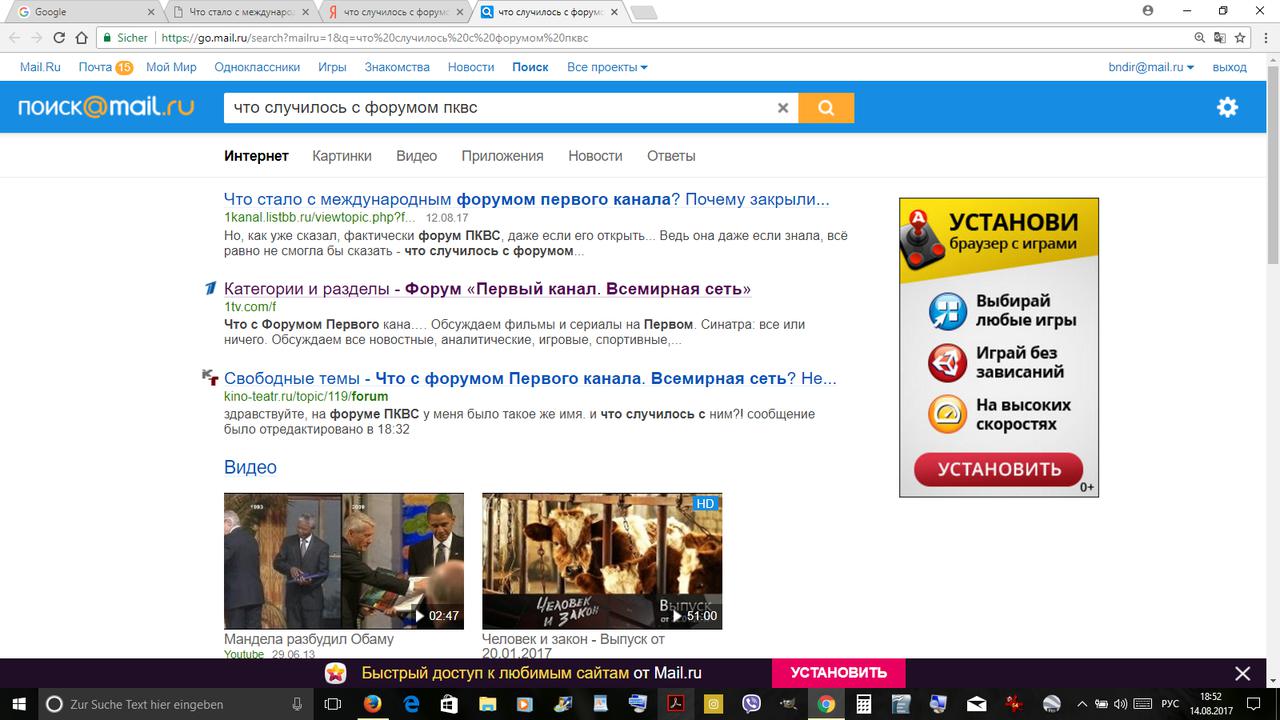
Task: Open the Action Center notification icon
Action: (x=1256, y=704)
